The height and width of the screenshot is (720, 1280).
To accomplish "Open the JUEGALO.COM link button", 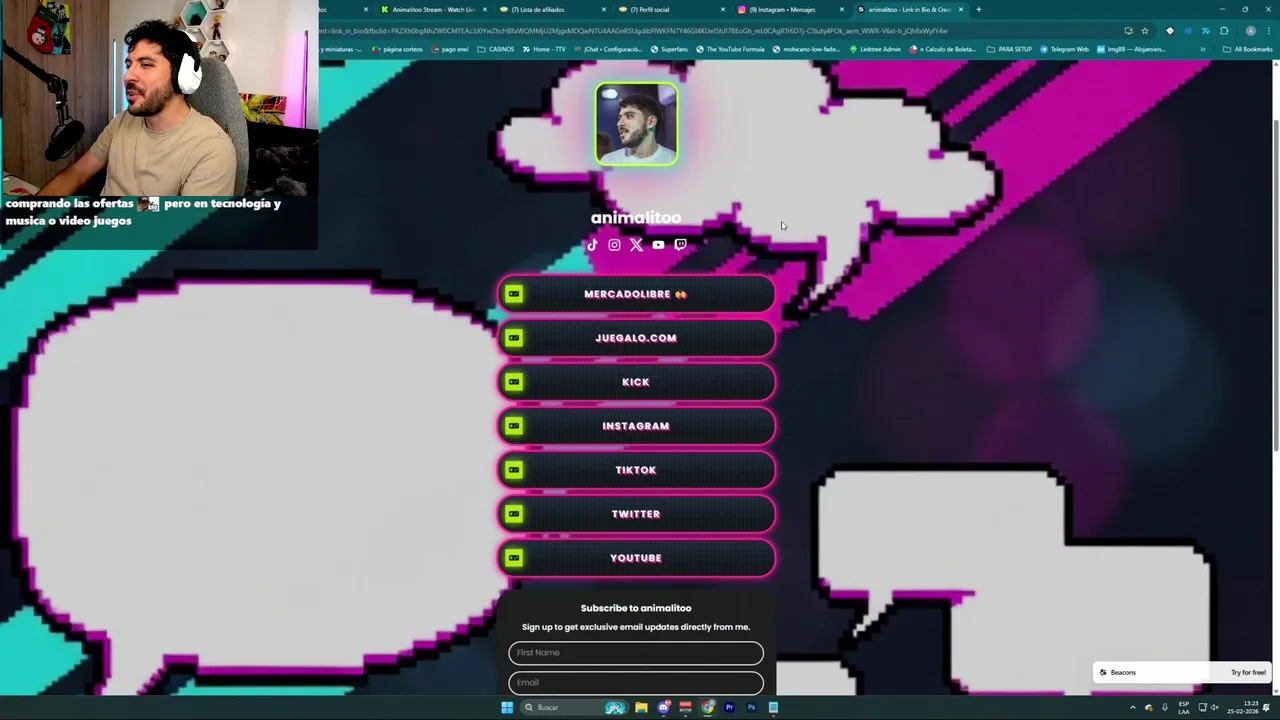I will (x=636, y=338).
